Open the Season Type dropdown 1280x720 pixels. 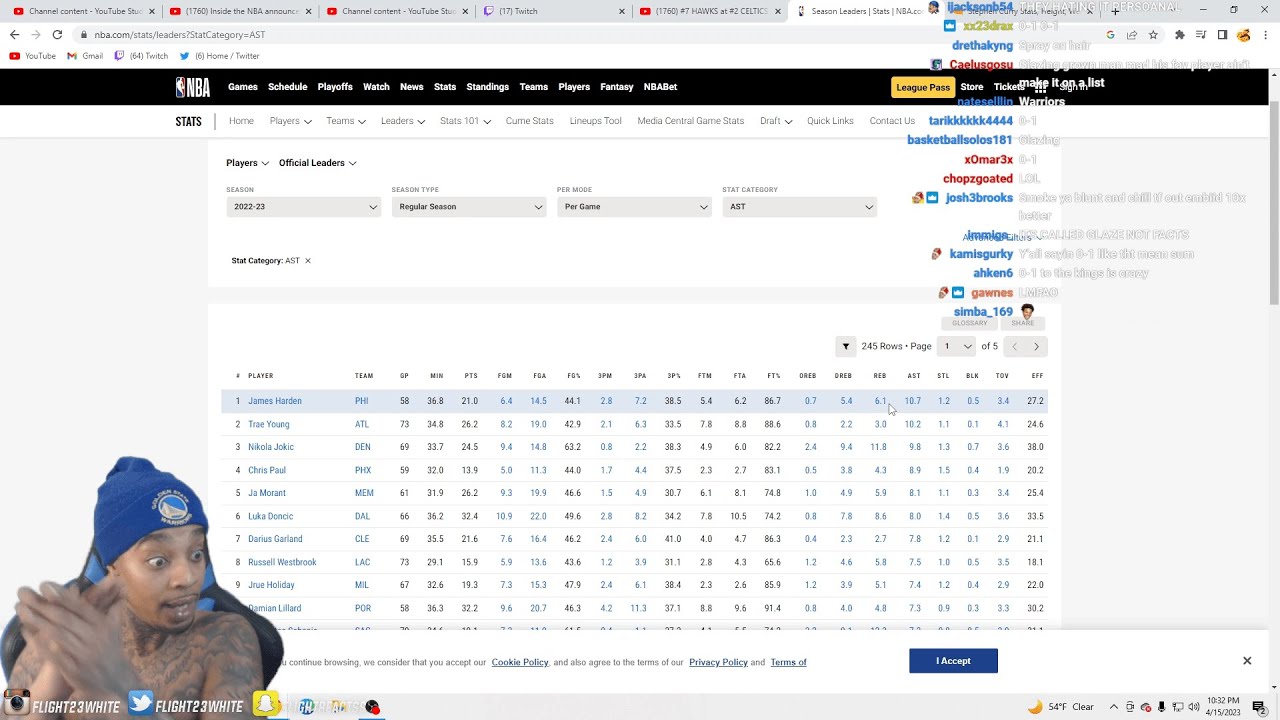469,207
